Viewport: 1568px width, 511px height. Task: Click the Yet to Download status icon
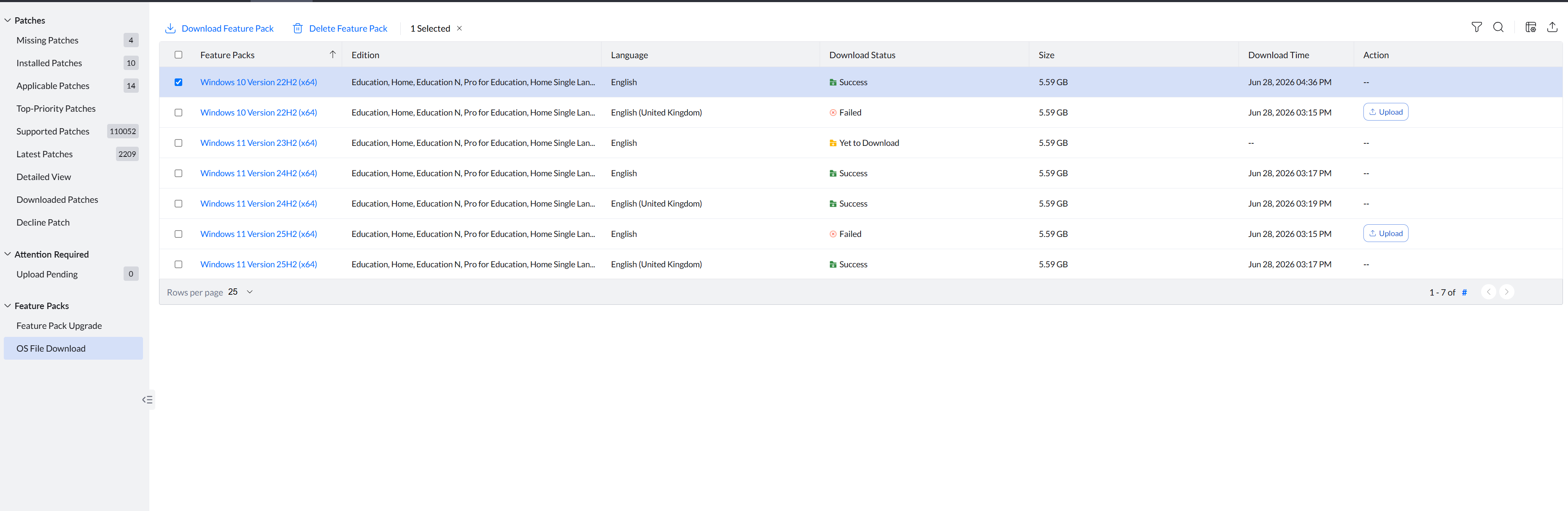(833, 143)
